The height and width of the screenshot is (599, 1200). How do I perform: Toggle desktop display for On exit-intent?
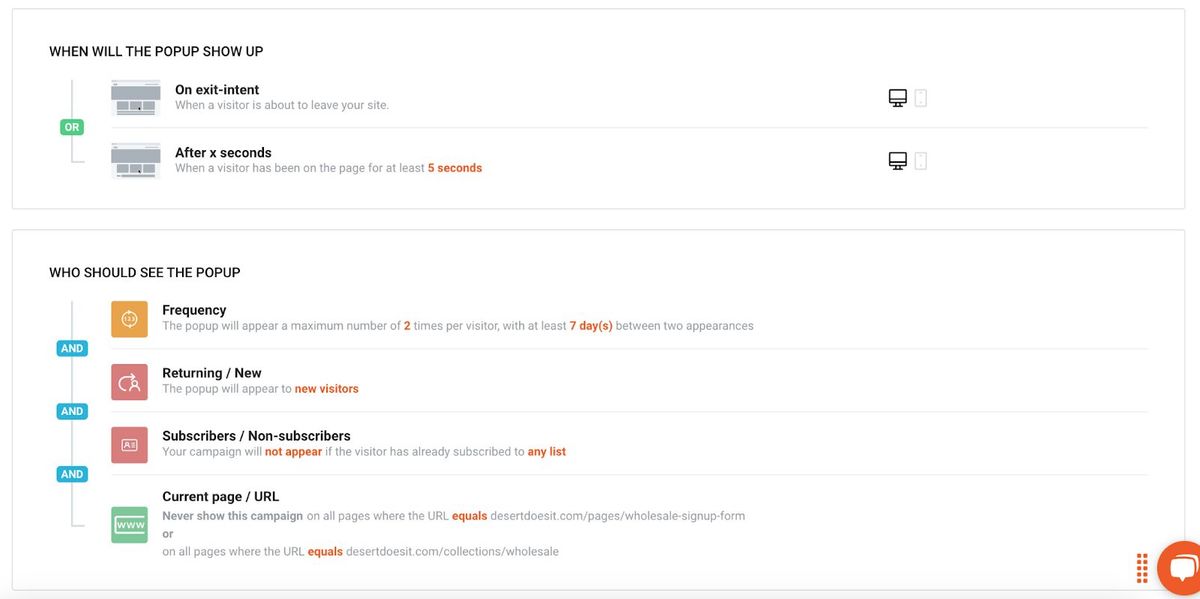898,98
